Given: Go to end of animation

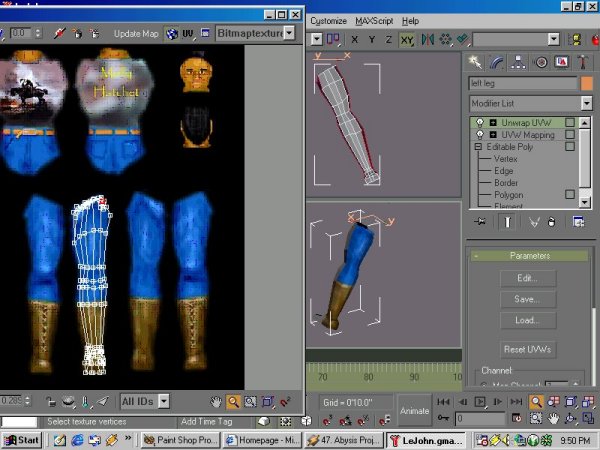Looking at the screenshot, I should click(x=517, y=402).
